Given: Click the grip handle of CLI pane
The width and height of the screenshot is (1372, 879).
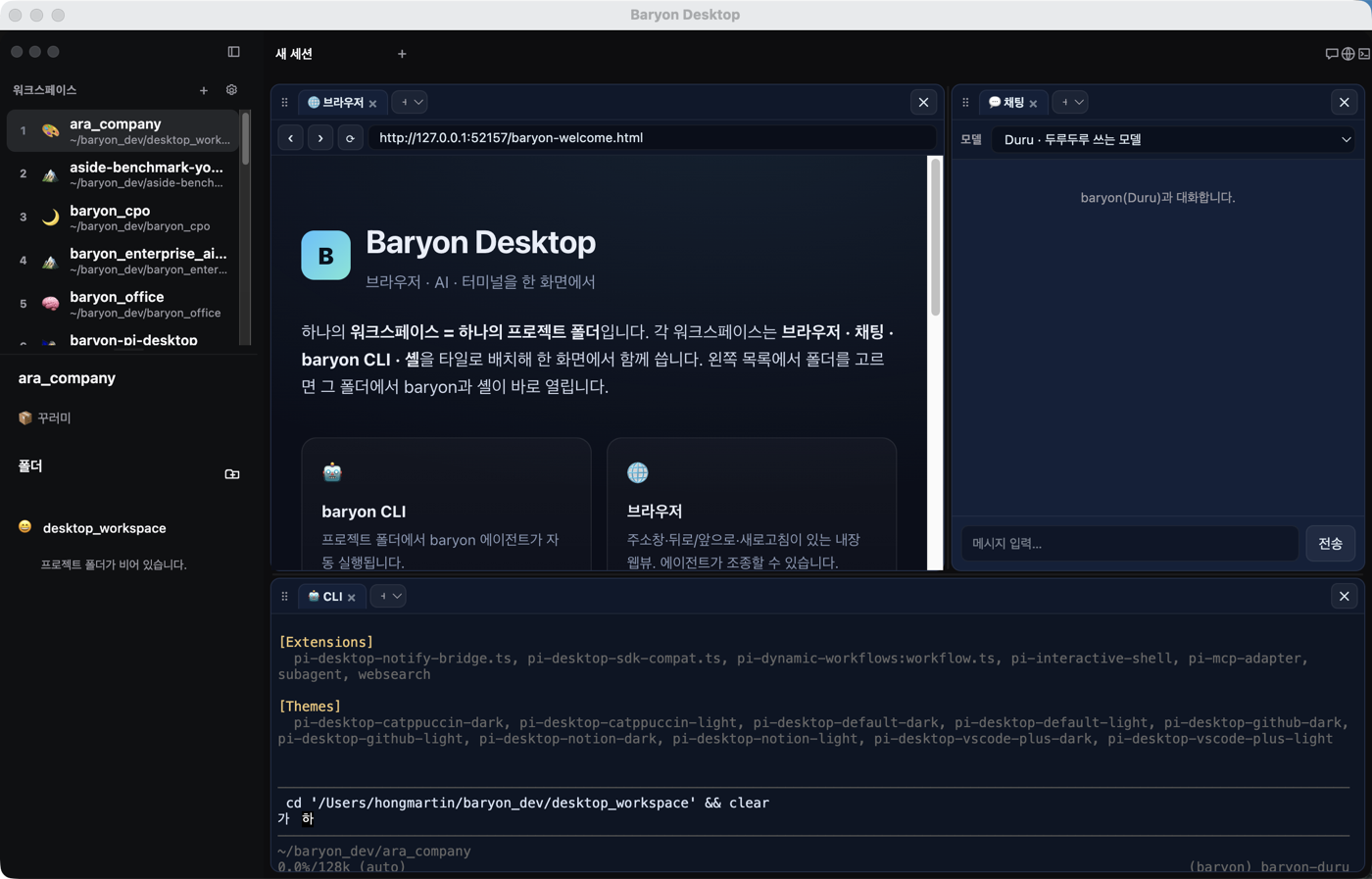Looking at the screenshot, I should (284, 596).
